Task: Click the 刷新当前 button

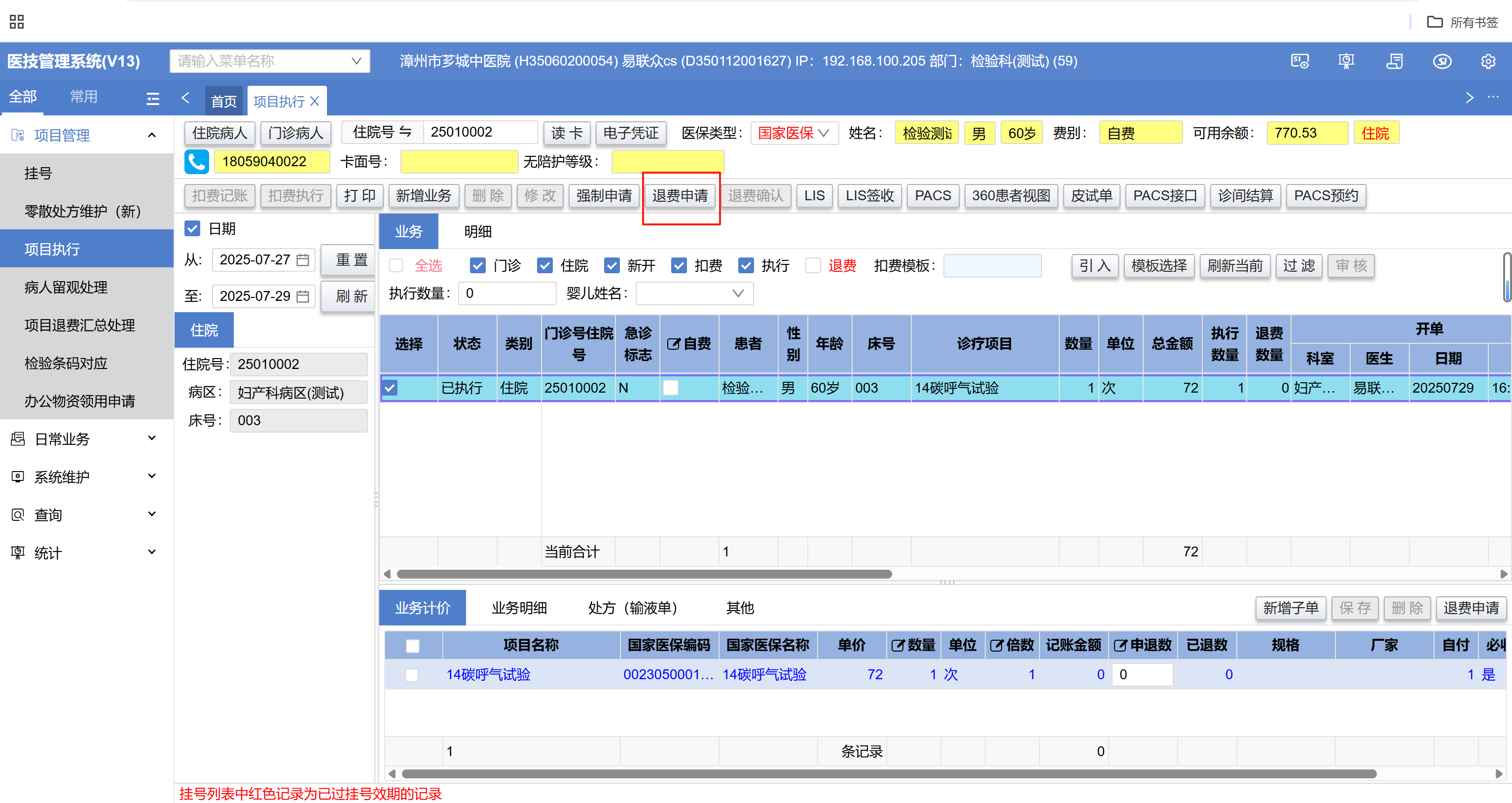Action: (1234, 266)
